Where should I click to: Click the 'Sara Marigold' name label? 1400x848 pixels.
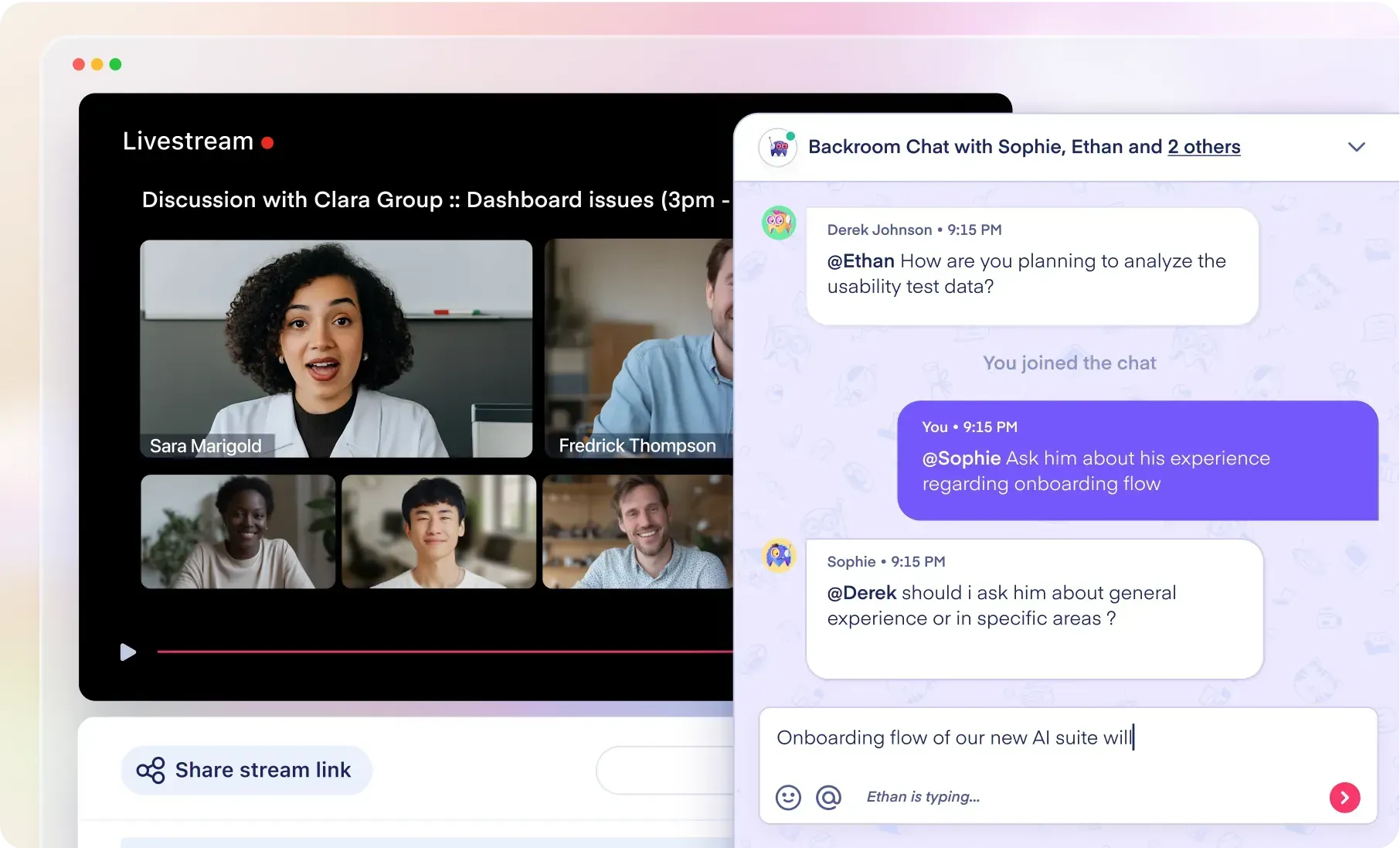pos(206,446)
